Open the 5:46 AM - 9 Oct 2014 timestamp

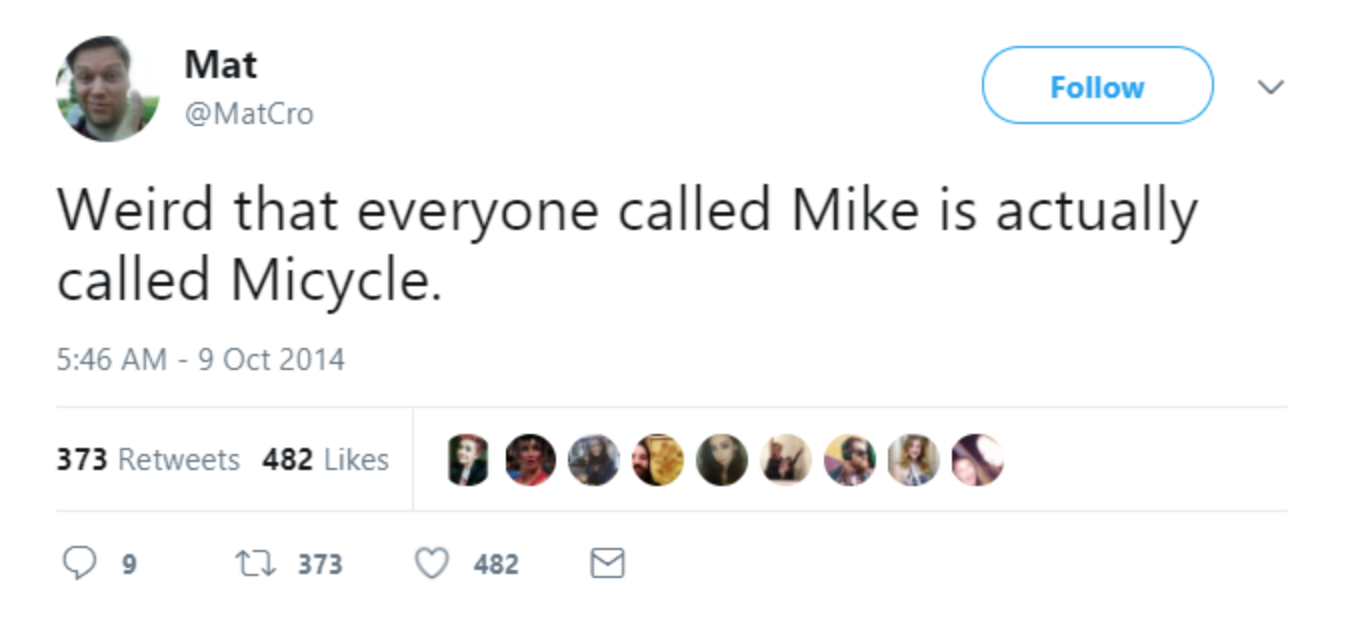tap(200, 359)
